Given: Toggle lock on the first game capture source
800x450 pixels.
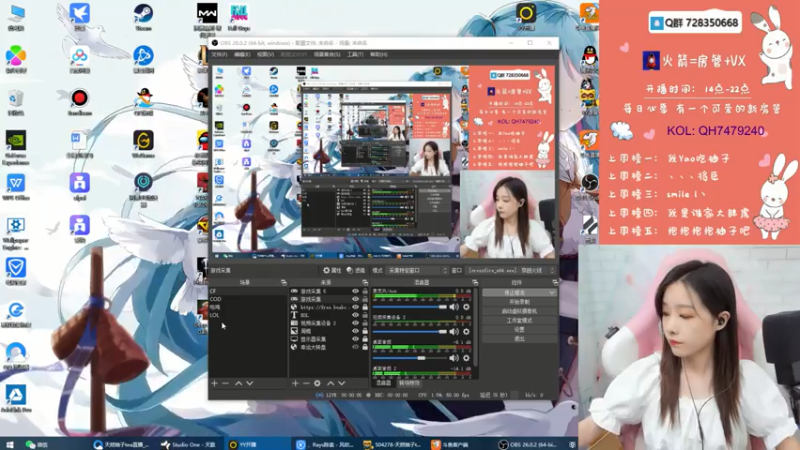Looking at the screenshot, I should tap(365, 291).
